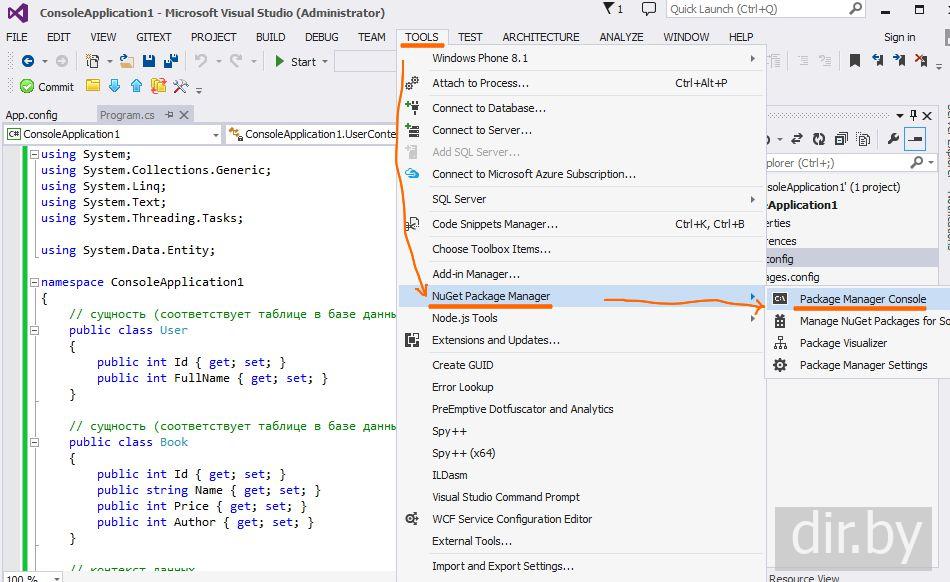This screenshot has height=582, width=950.
Task: Click the Git pull down-arrow icon
Action: click(113, 86)
